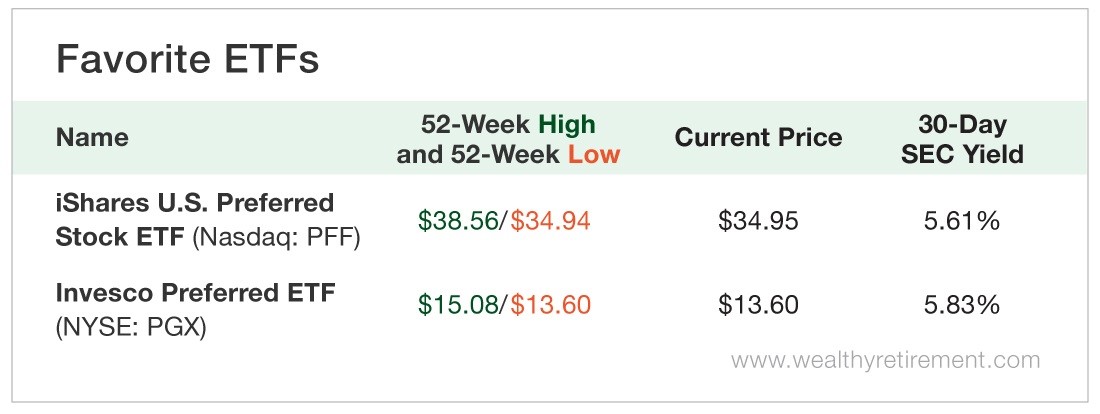This screenshot has height=414, width=1100.
Task: Select the 52-Week High header text
Action: click(x=508, y=125)
